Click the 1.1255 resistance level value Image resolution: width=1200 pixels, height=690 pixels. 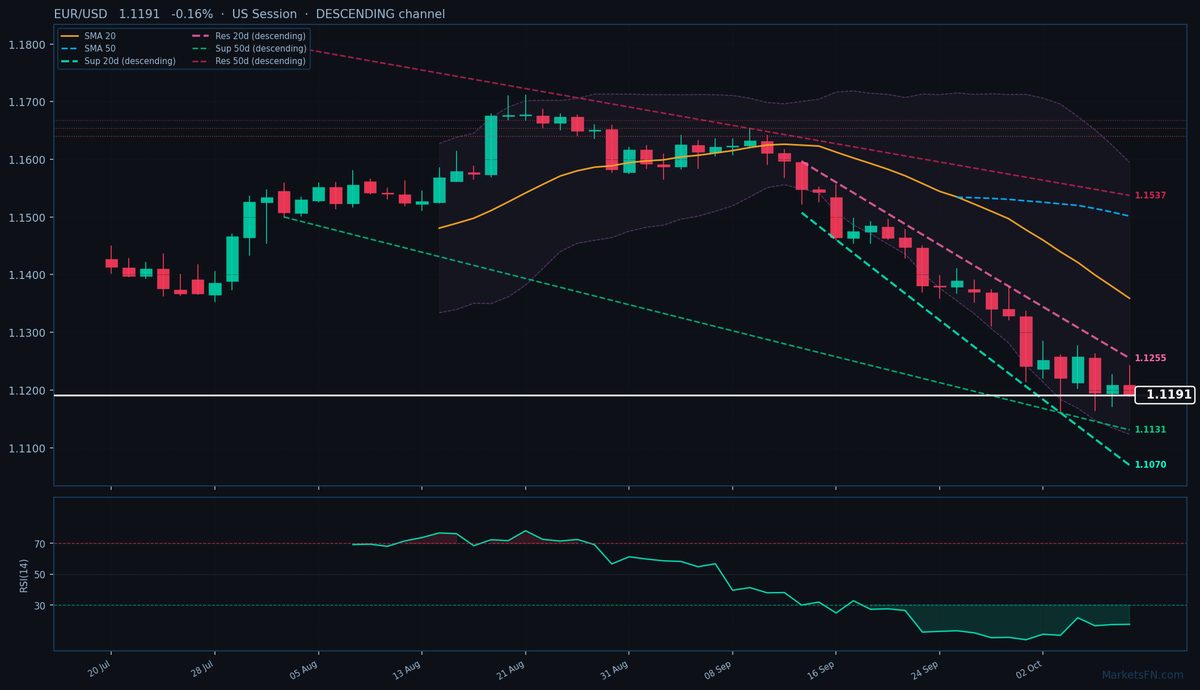point(1150,358)
